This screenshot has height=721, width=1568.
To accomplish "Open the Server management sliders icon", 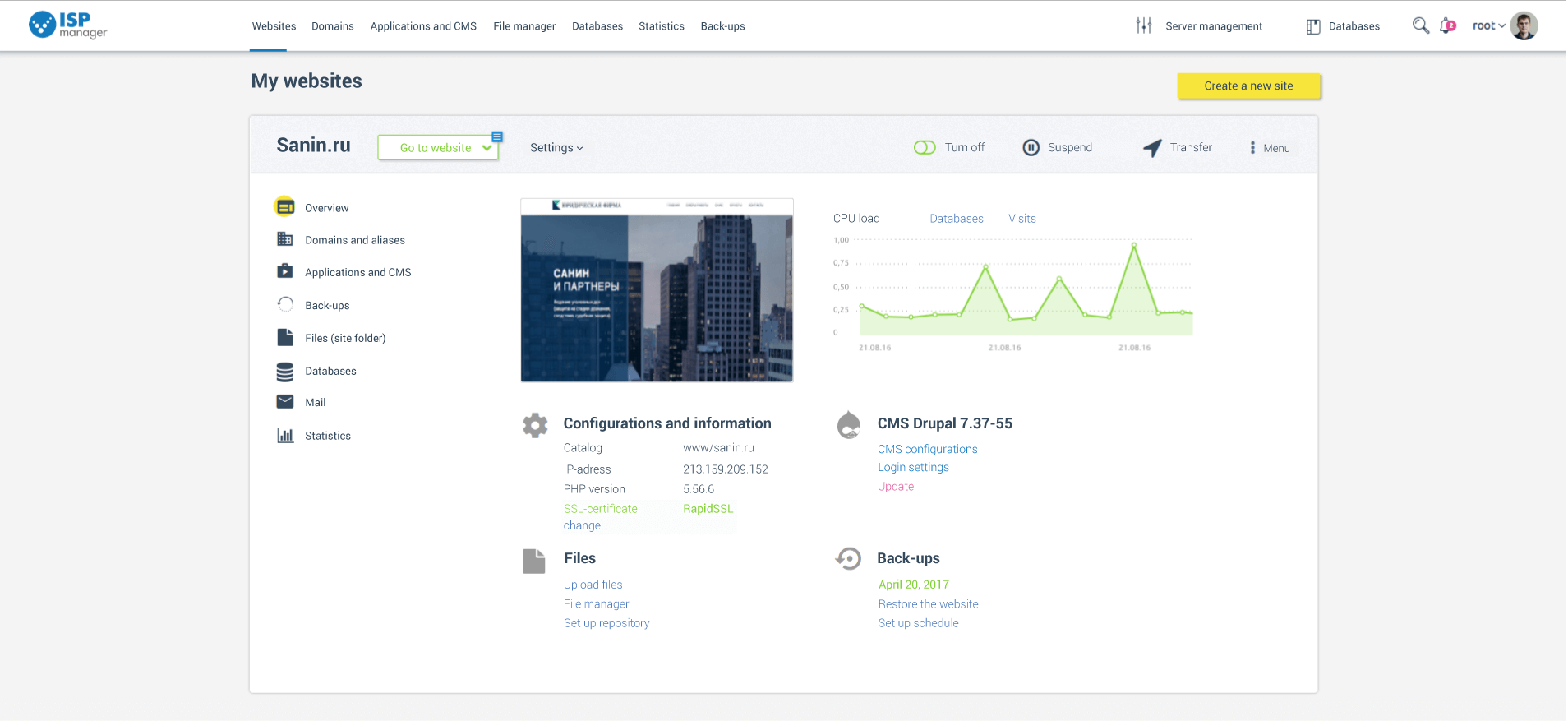I will click(1144, 25).
